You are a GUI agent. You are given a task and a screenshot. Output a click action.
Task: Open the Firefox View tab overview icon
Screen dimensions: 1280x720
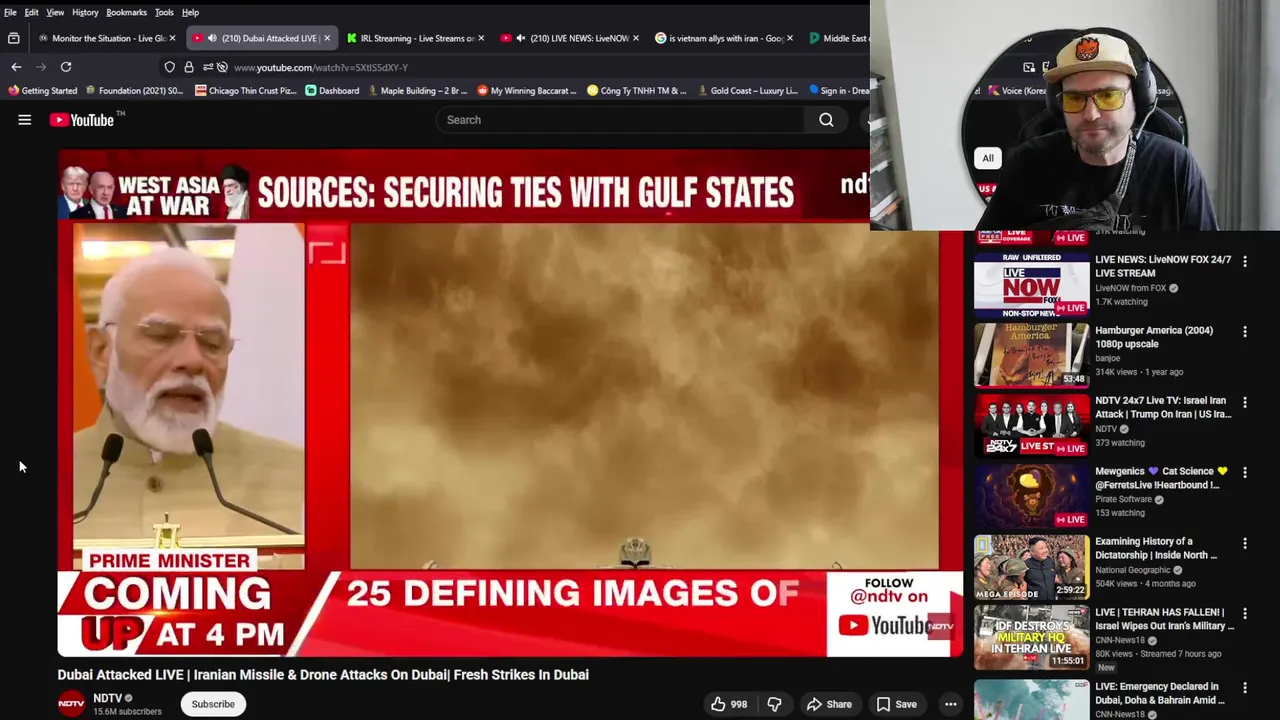coord(14,38)
